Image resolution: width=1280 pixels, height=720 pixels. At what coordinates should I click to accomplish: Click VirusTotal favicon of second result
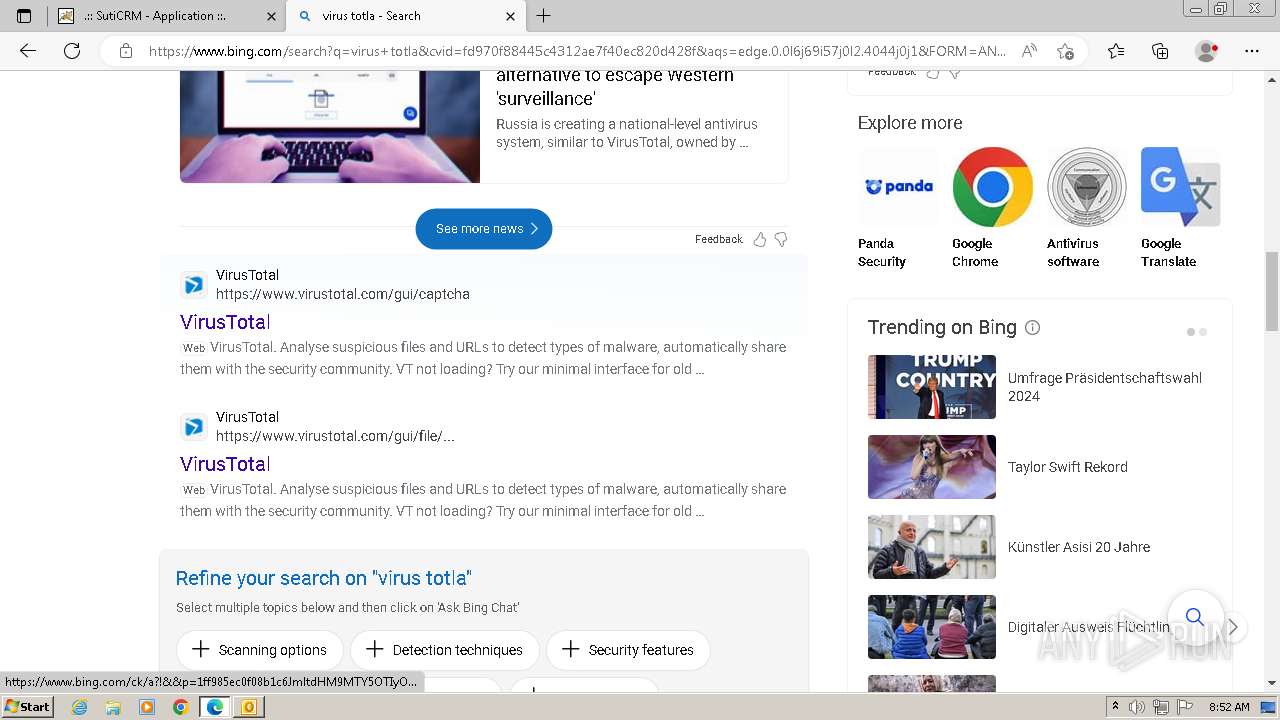tap(194, 428)
